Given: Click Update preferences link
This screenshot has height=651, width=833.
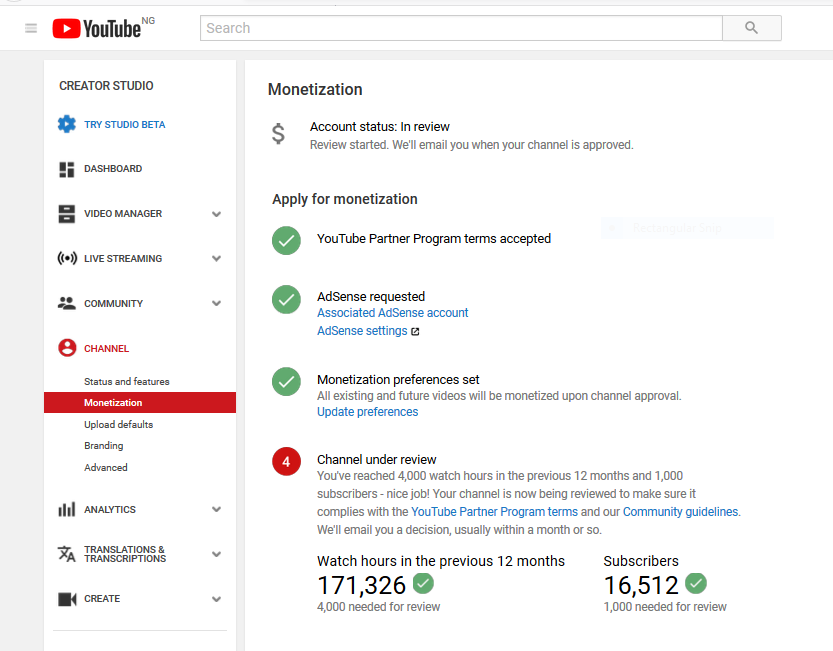Looking at the screenshot, I should (x=368, y=412).
